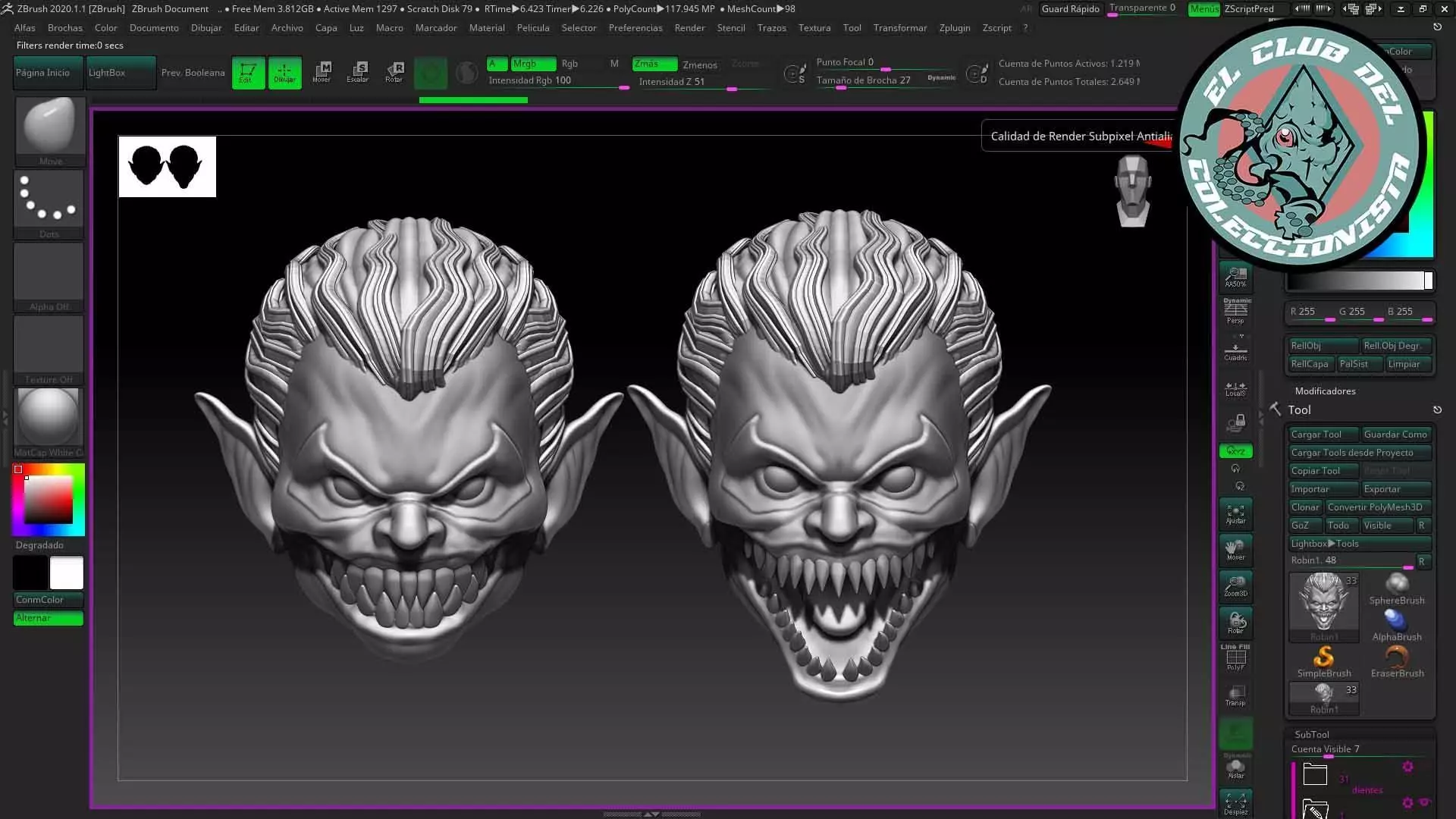Select the EraserBrush tool
Image resolution: width=1456 pixels, height=819 pixels.
pyautogui.click(x=1397, y=661)
